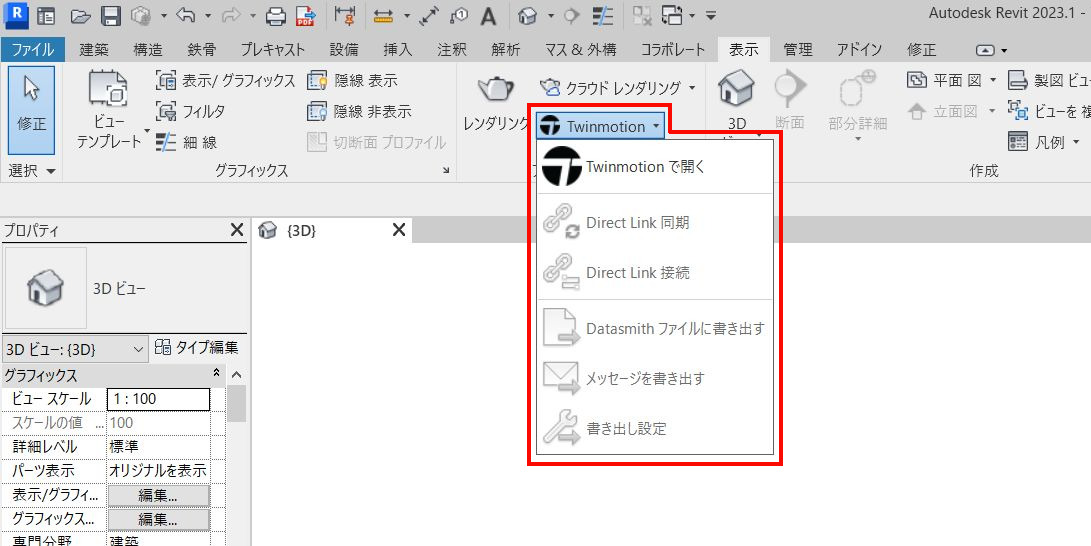Screen dimensions: 1091x546
Task: Click 編集 button for 表示/グラフィックス row
Action: point(158,495)
